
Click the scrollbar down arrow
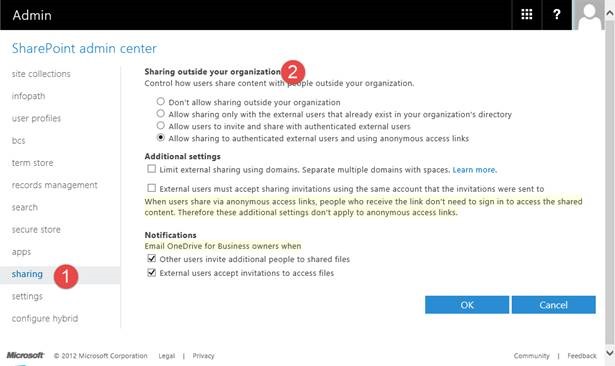coord(610,352)
